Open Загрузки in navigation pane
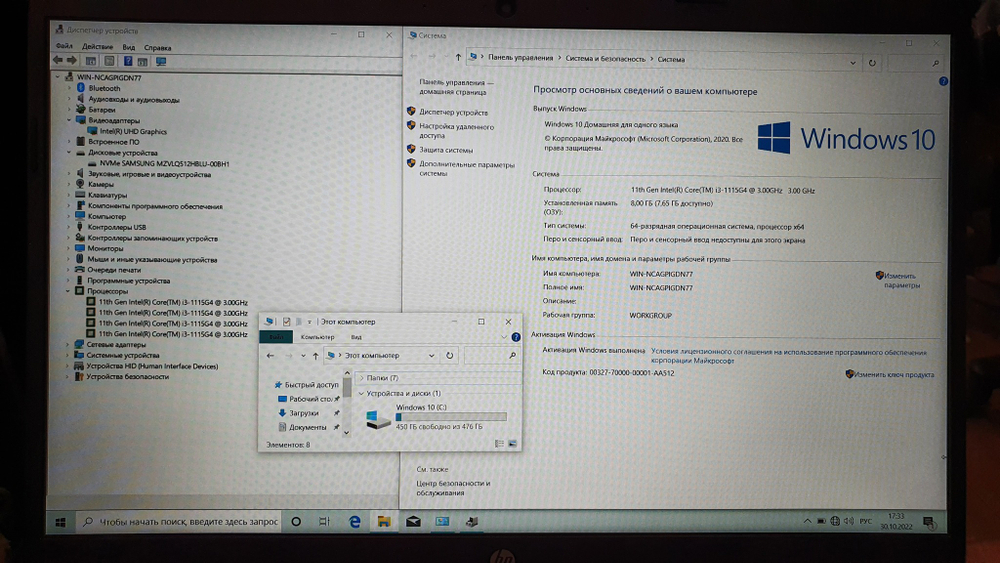 (x=304, y=413)
